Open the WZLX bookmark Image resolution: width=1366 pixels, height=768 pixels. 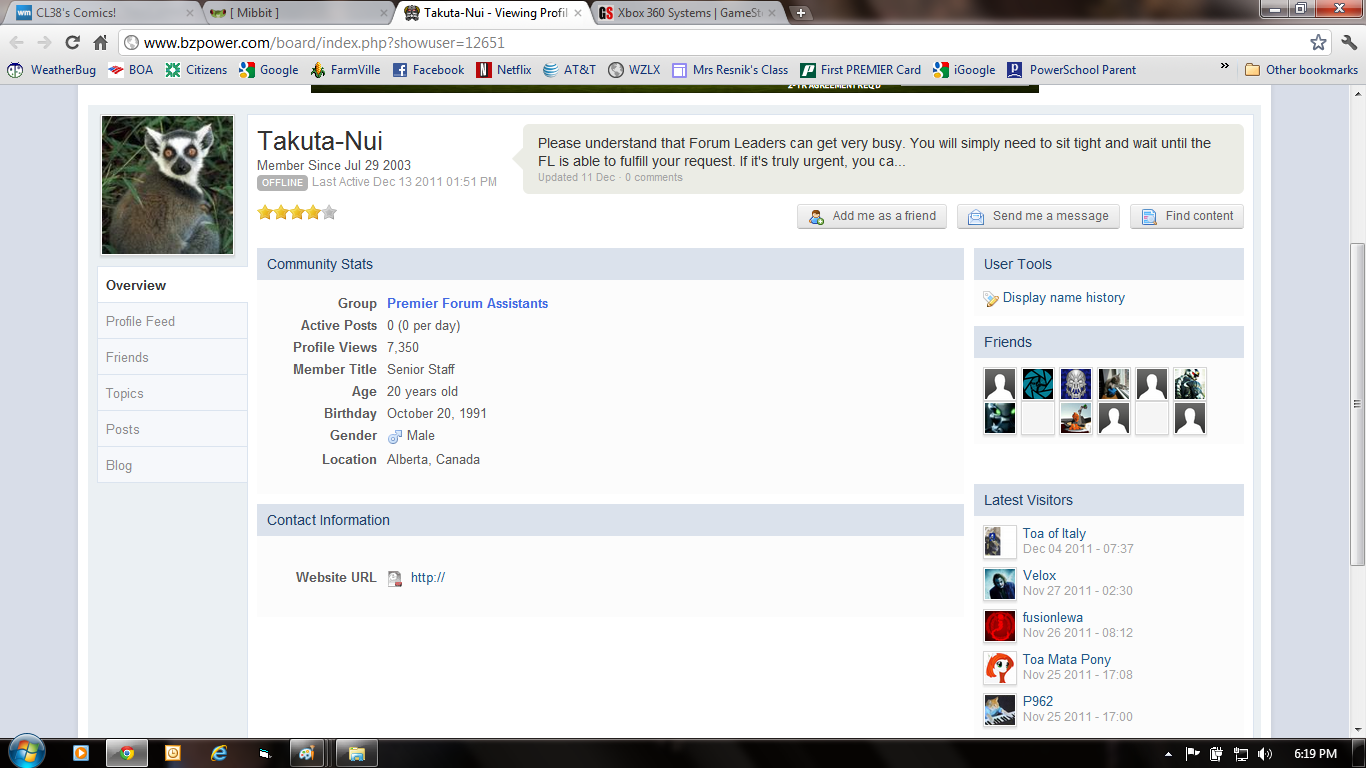[x=634, y=70]
